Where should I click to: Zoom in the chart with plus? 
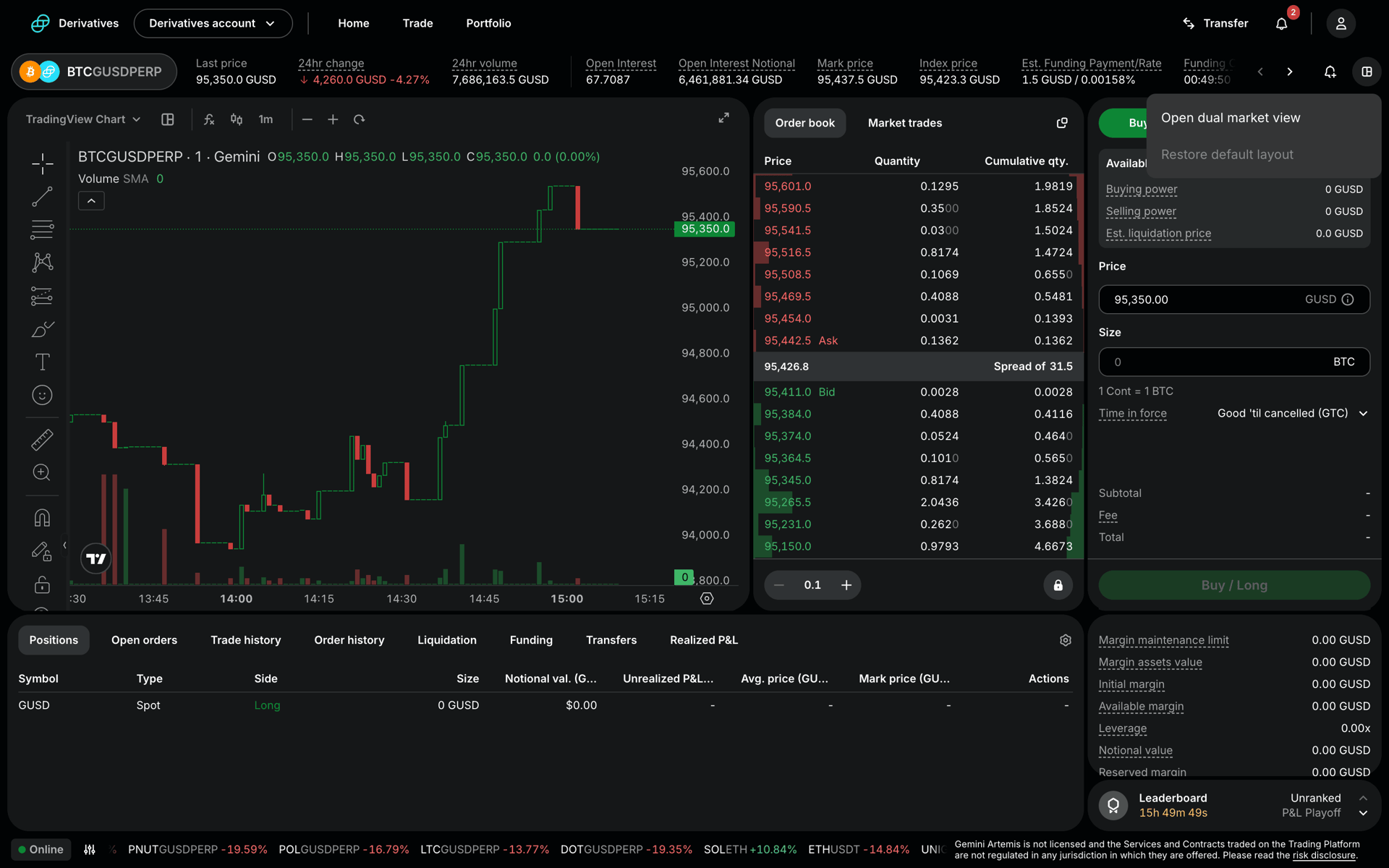point(333,119)
